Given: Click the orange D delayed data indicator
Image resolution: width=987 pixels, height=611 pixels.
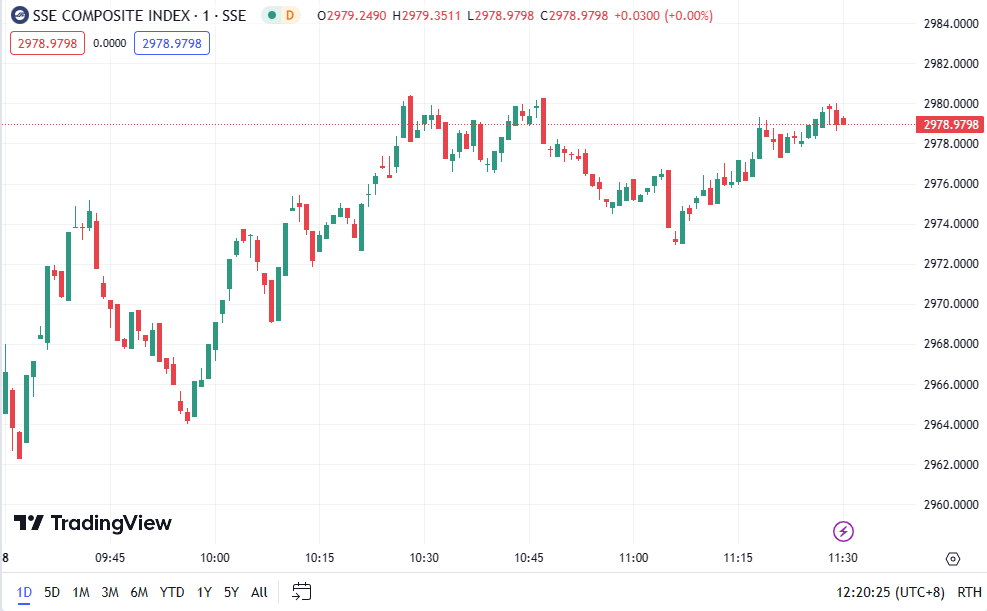Looking at the screenshot, I should [x=290, y=15].
